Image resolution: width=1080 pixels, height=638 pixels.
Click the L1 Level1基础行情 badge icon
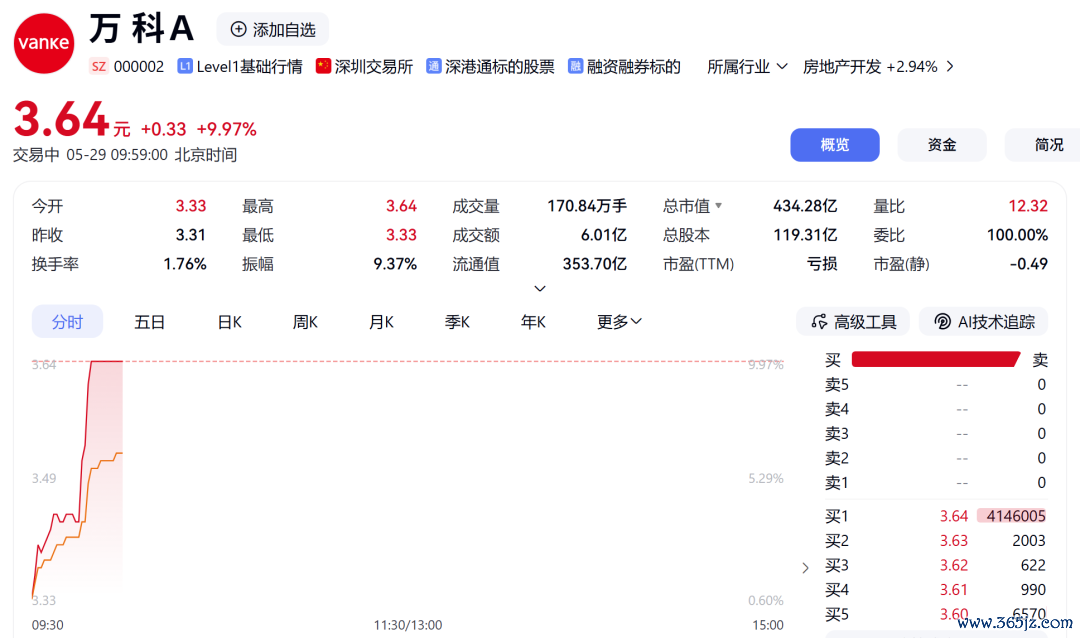185,66
